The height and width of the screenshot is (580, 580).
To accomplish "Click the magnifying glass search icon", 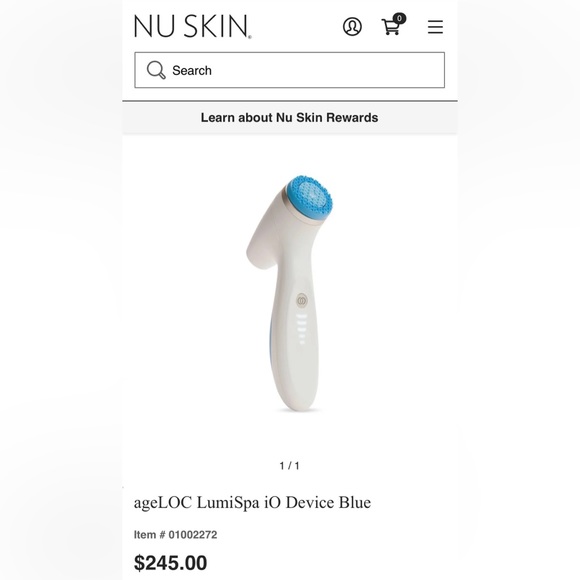I will click(x=156, y=70).
